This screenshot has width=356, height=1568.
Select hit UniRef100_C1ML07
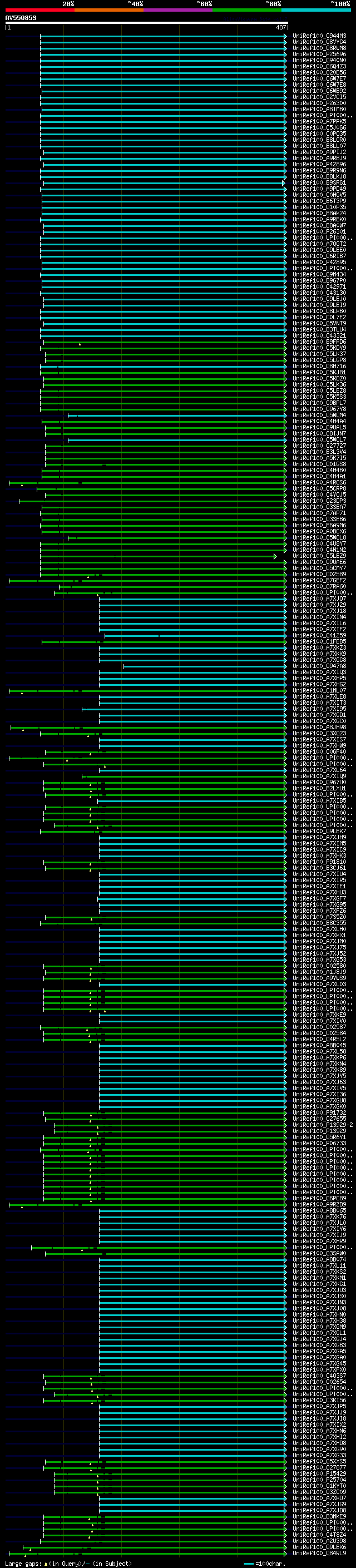tap(319, 690)
